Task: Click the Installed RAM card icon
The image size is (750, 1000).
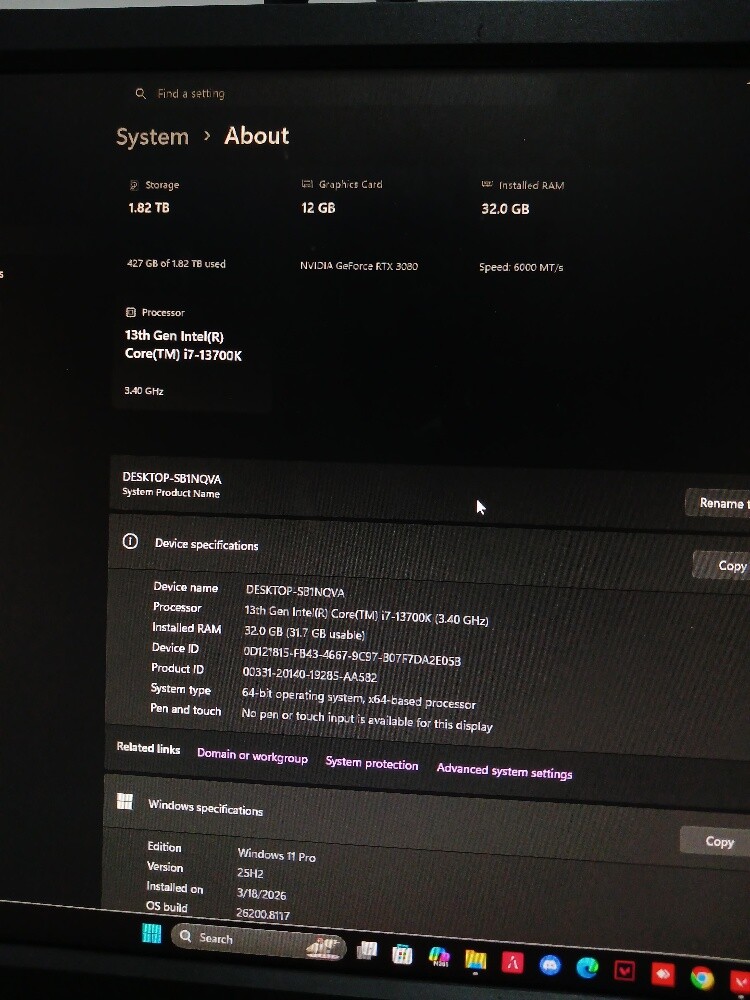Action: click(487, 184)
